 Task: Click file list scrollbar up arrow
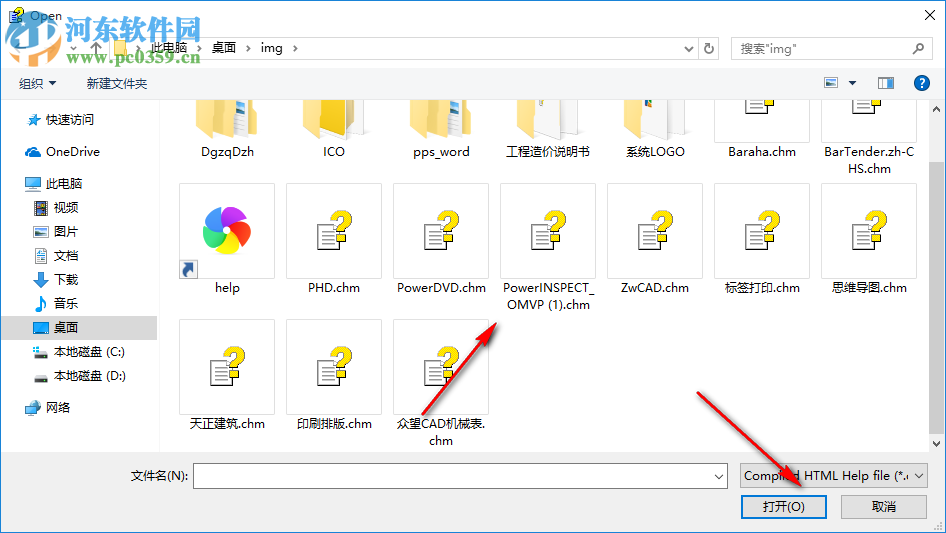[936, 109]
